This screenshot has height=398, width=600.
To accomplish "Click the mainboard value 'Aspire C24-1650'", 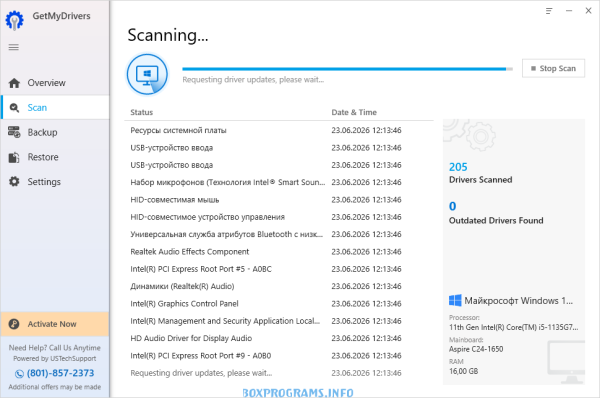I will (x=476, y=349).
